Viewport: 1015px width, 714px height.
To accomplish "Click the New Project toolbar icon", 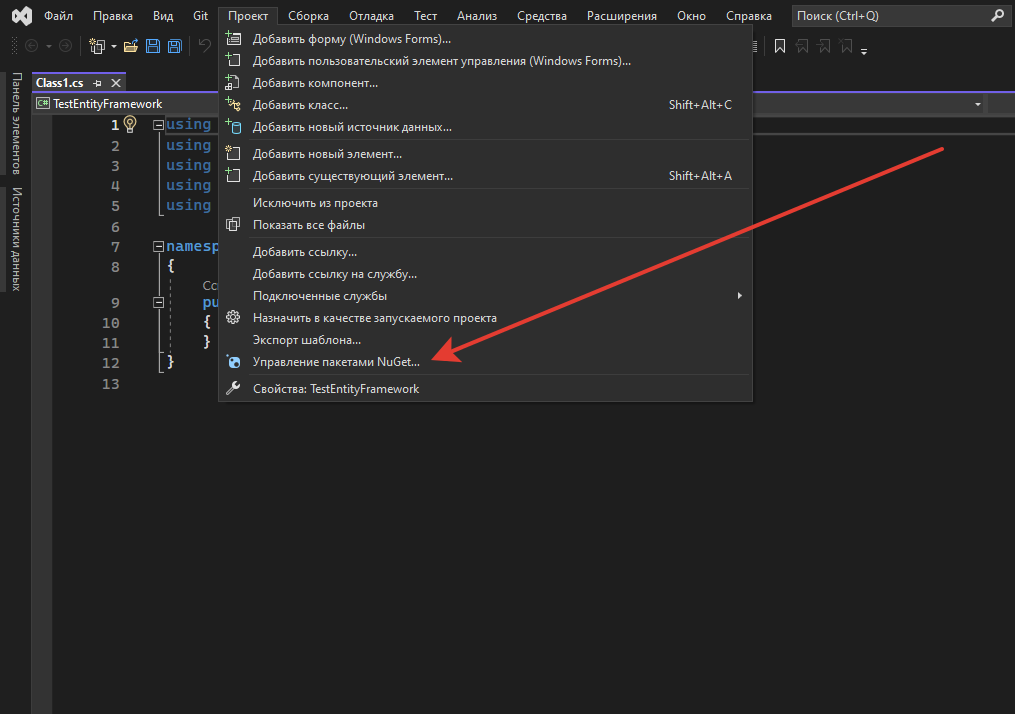I will click(97, 46).
